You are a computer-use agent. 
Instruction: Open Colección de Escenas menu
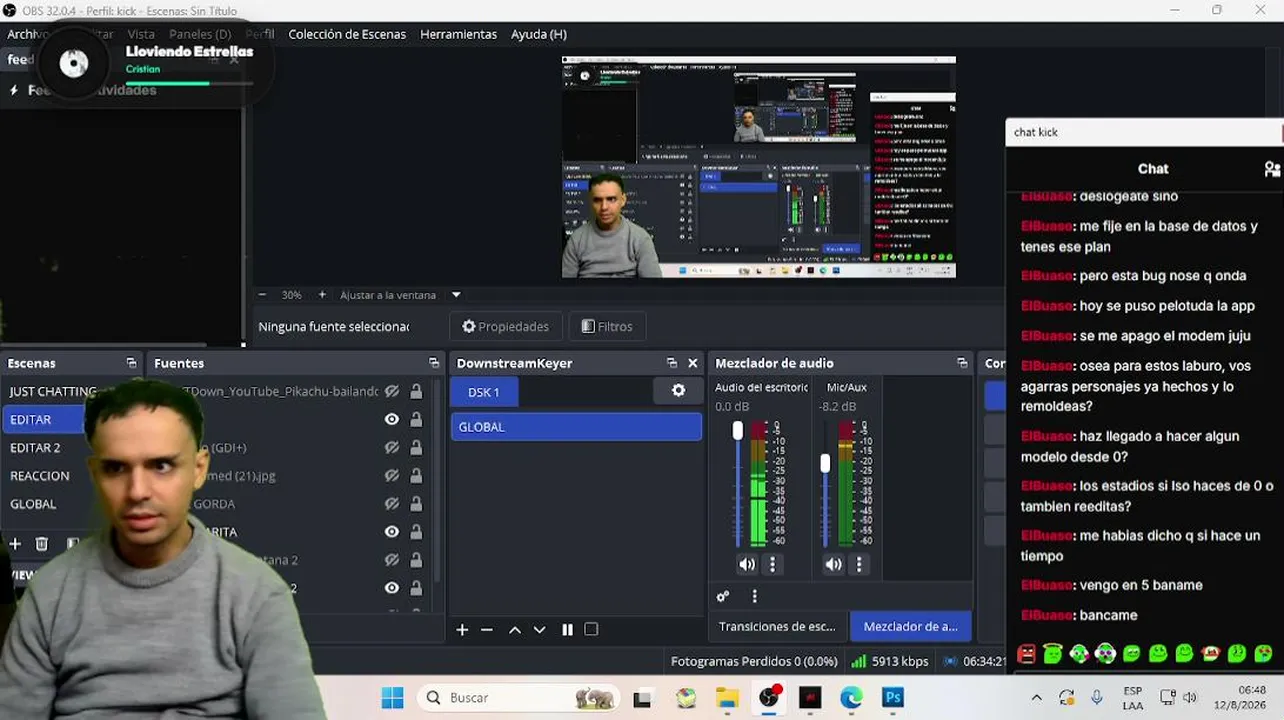pyautogui.click(x=347, y=34)
